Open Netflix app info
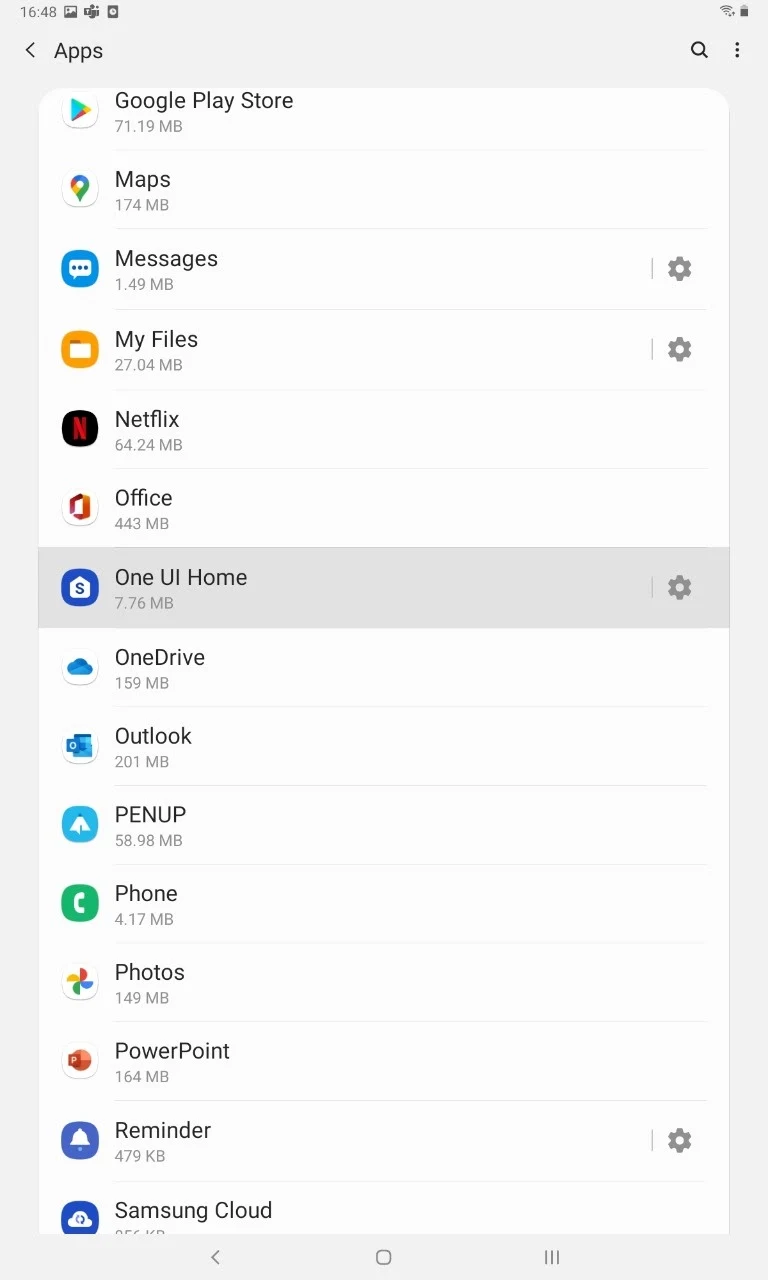Image resolution: width=768 pixels, height=1280 pixels. coord(384,429)
